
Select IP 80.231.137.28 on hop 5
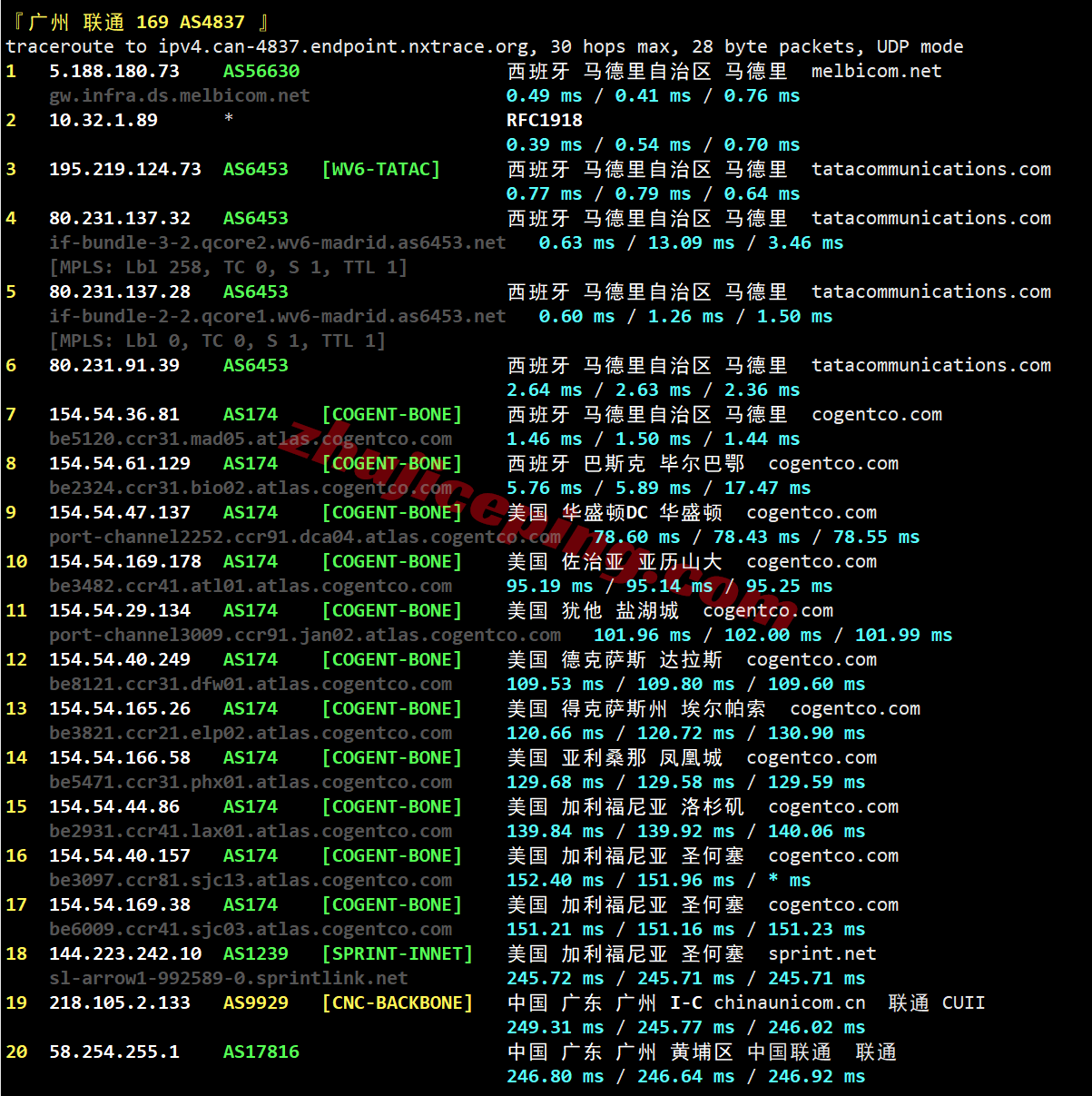pos(120,291)
